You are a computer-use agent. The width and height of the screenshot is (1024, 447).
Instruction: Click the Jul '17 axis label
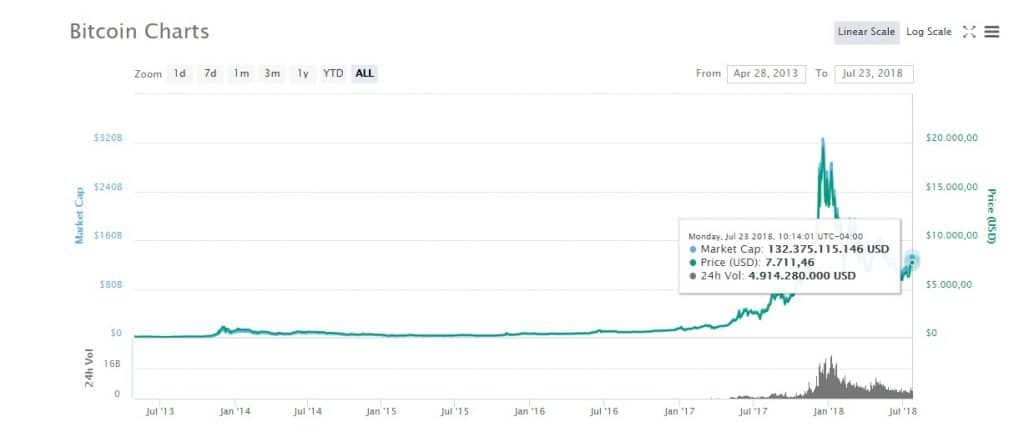tap(753, 411)
